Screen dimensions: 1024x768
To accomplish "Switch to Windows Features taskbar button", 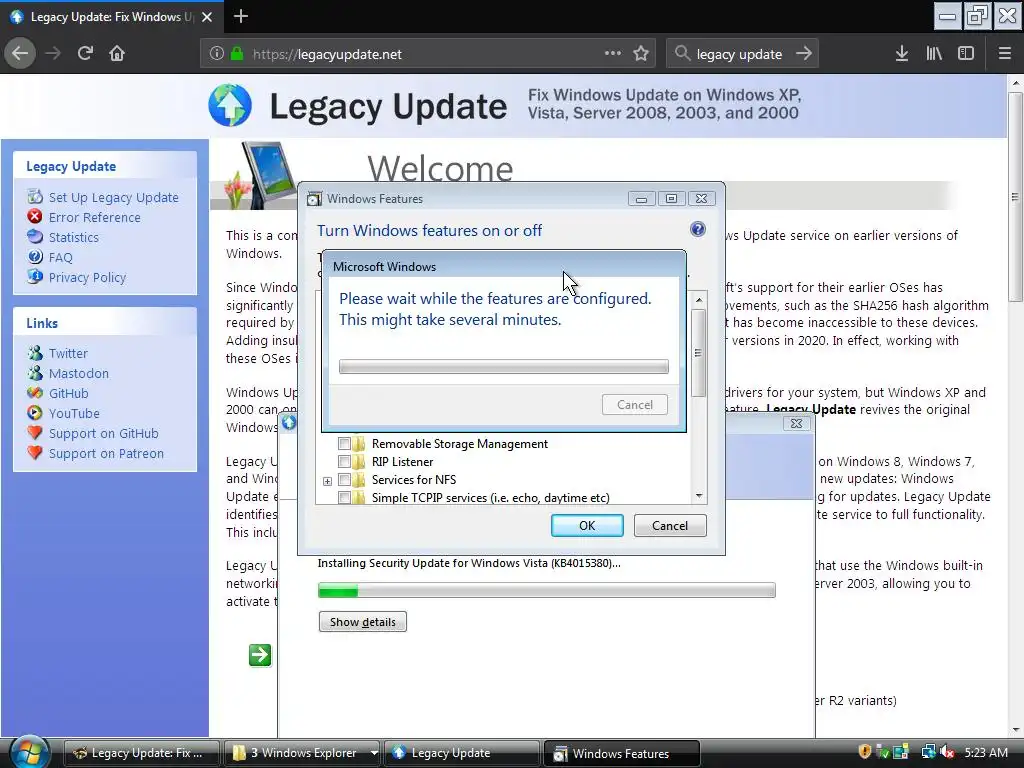I will [x=622, y=753].
